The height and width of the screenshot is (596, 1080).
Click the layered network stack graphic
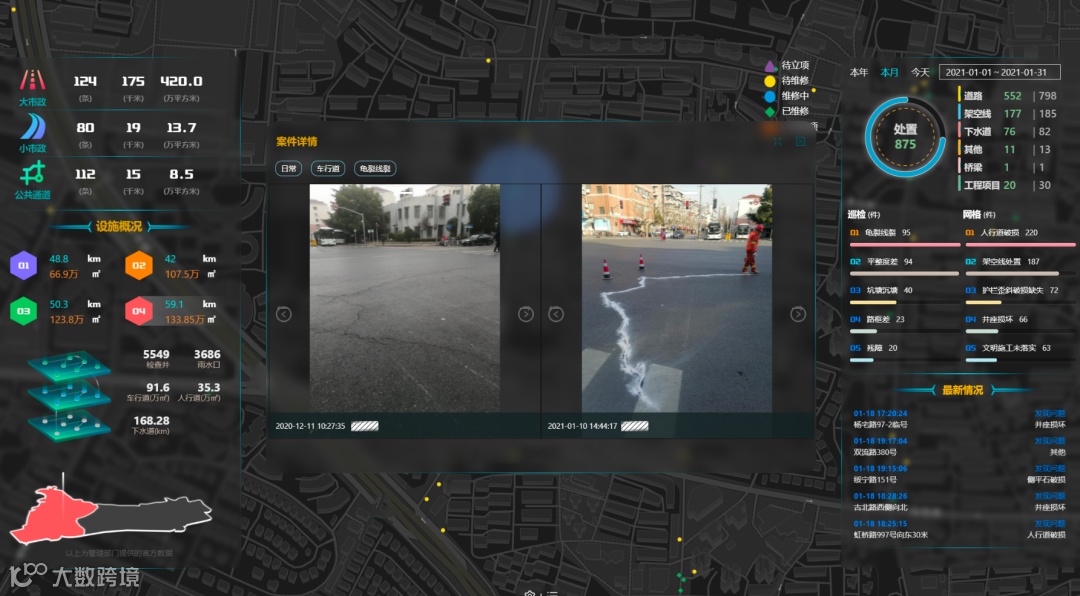click(x=70, y=396)
